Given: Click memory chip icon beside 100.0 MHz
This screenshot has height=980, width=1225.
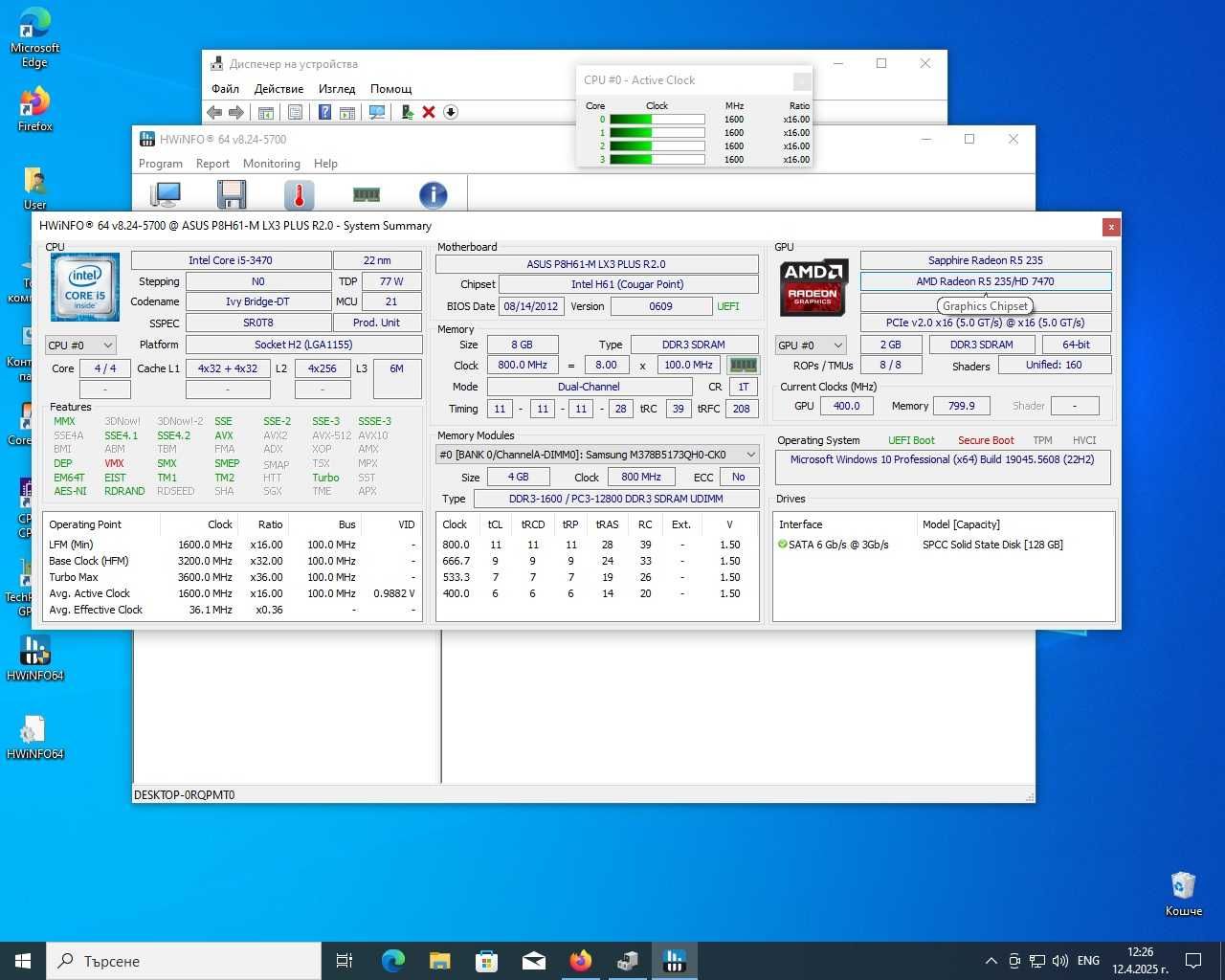Looking at the screenshot, I should [x=743, y=365].
